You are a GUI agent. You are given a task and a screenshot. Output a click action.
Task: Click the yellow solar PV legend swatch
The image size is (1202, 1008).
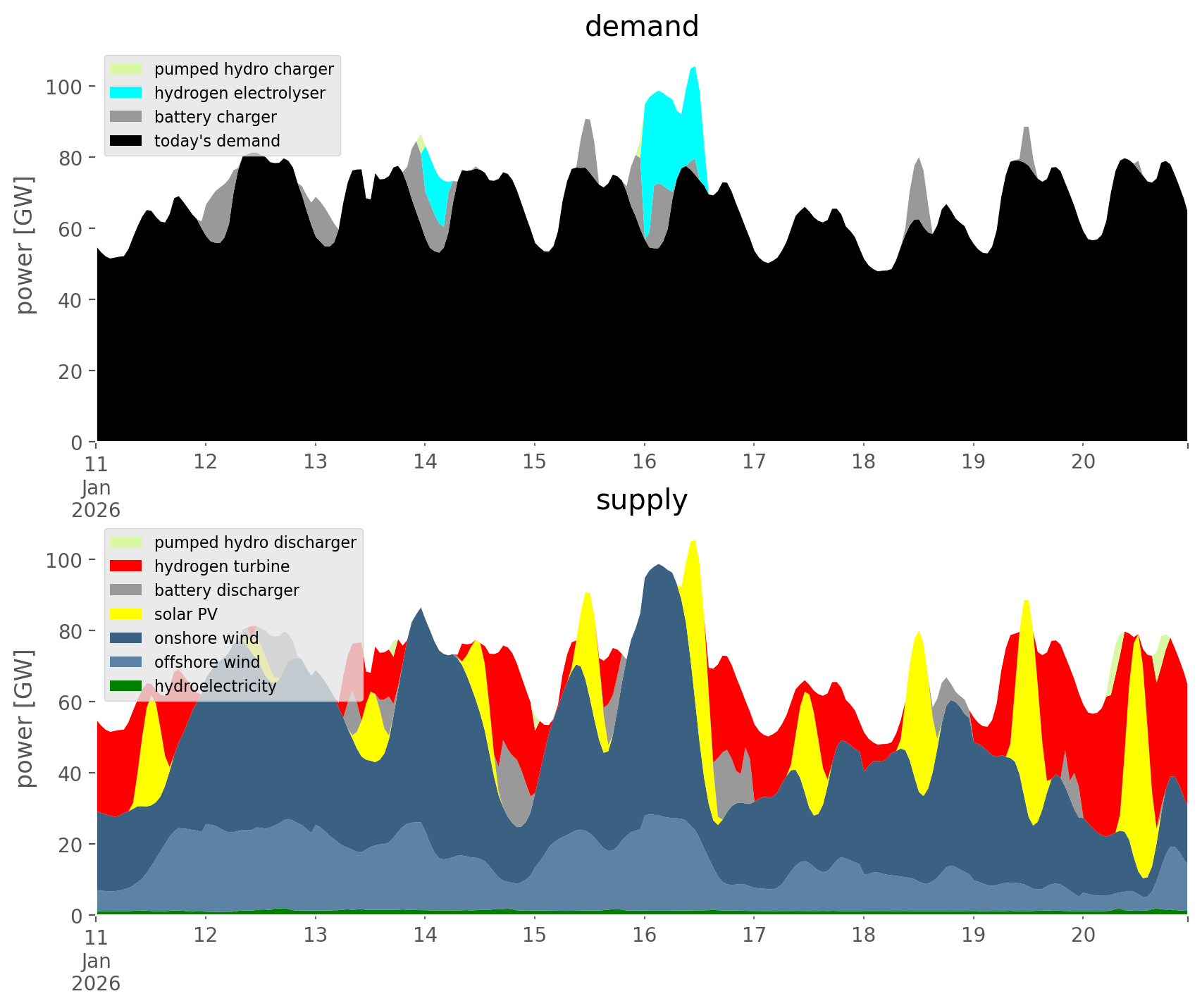pos(126,614)
